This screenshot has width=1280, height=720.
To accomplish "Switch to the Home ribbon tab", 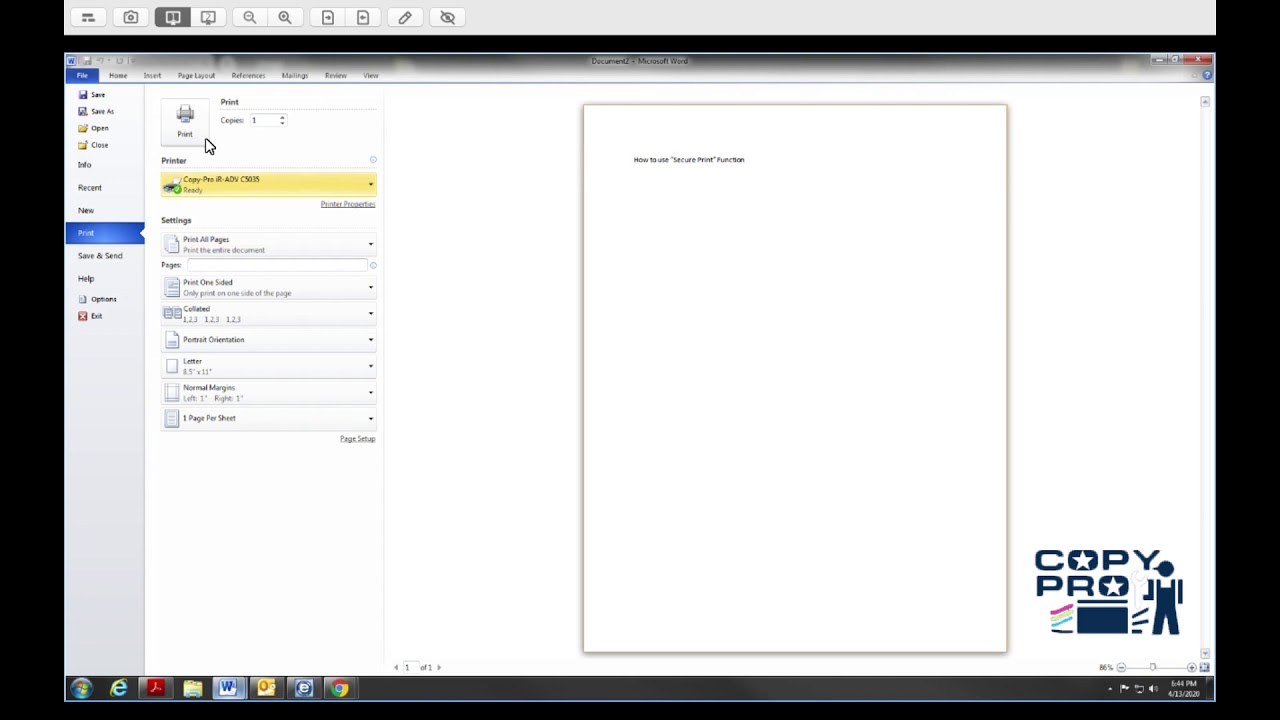I will 118,76.
